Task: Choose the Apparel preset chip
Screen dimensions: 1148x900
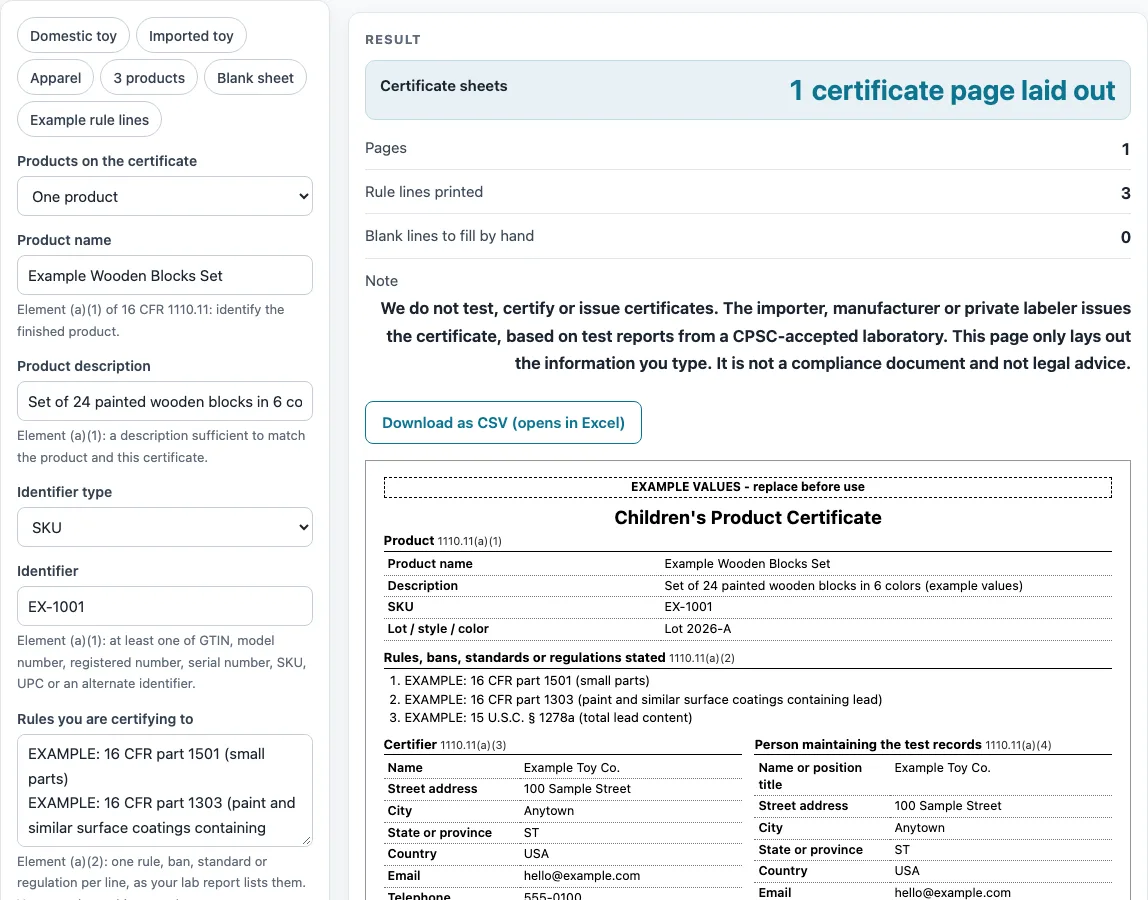Action: click(56, 78)
